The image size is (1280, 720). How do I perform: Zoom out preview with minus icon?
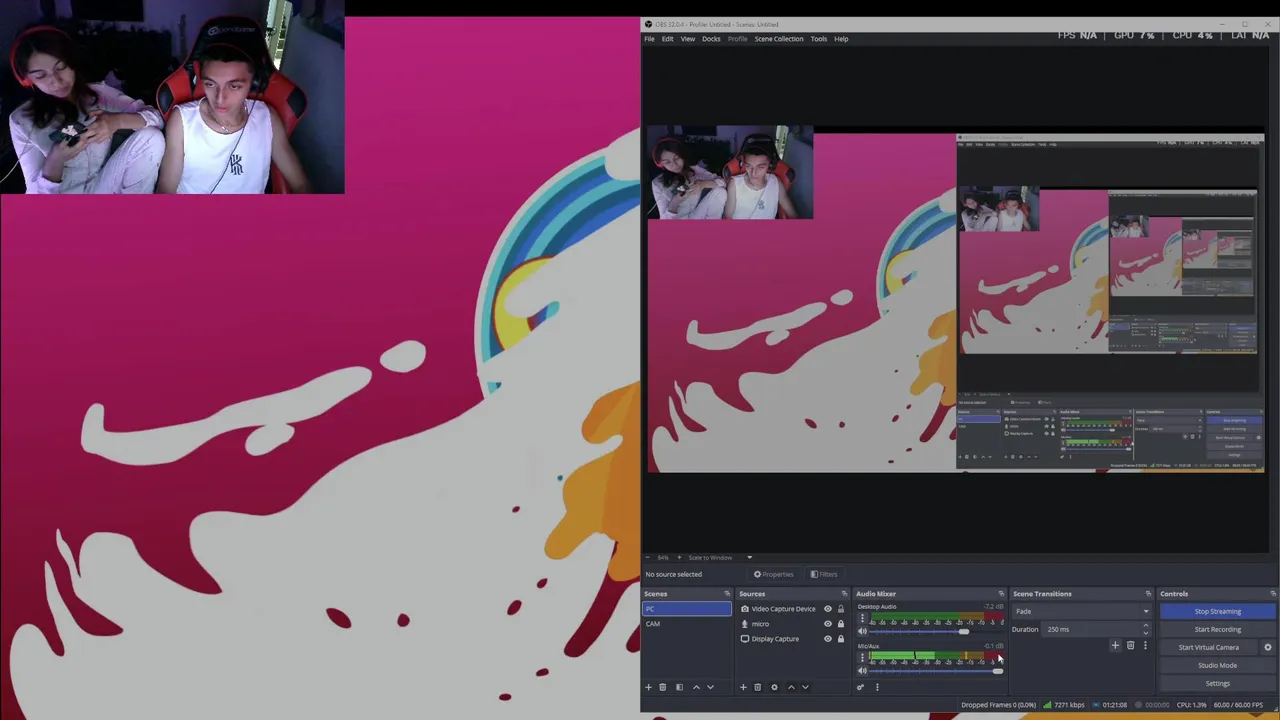(x=648, y=557)
